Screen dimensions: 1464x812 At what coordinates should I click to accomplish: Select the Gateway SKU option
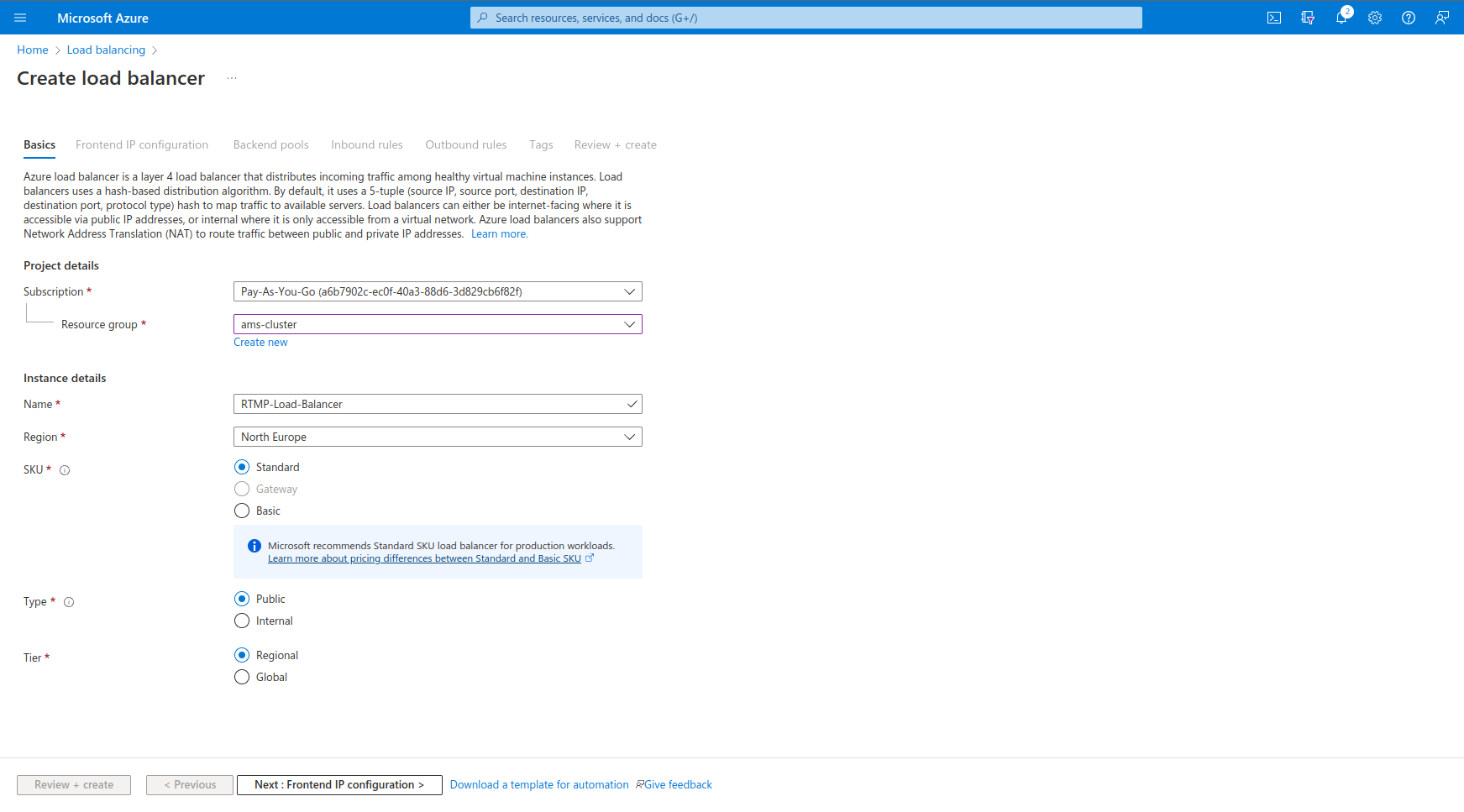pos(242,489)
